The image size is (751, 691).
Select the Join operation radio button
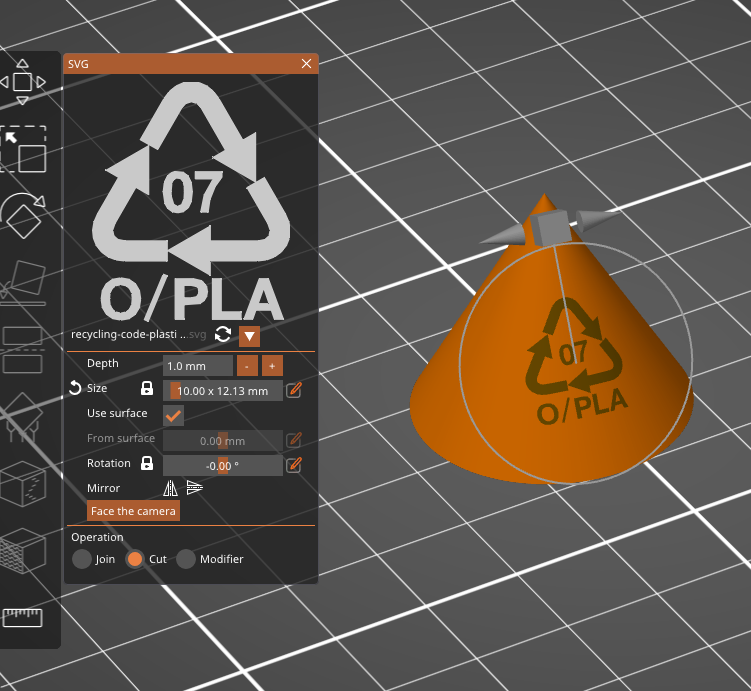82,559
